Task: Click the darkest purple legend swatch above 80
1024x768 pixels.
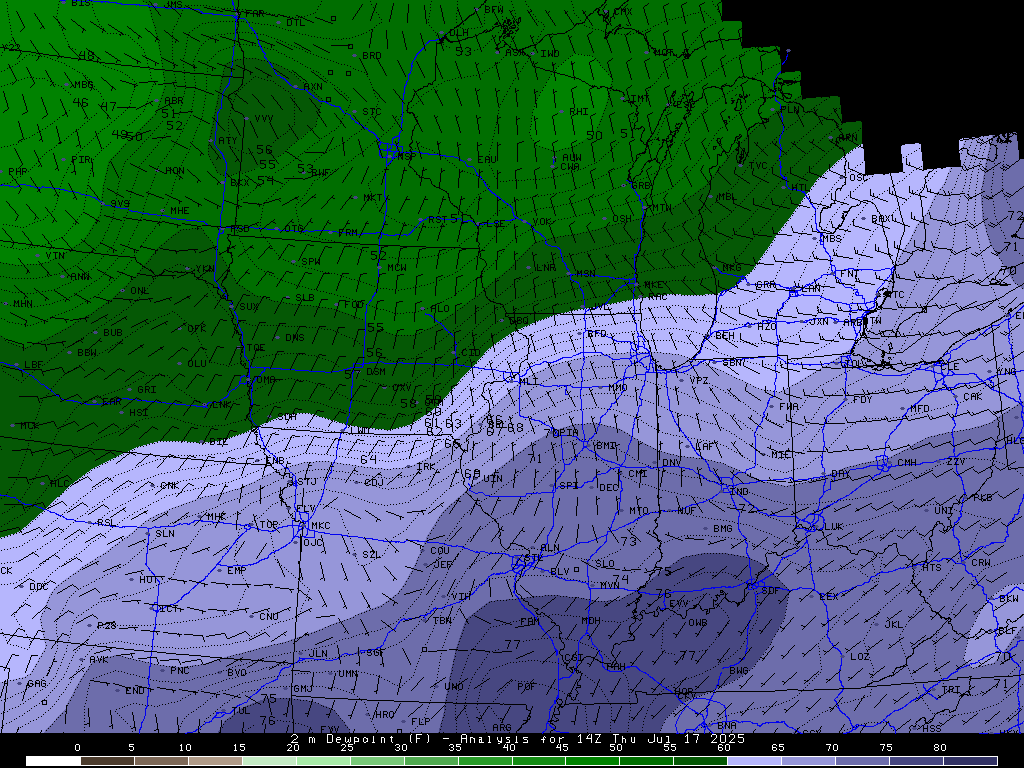Action: point(970,761)
